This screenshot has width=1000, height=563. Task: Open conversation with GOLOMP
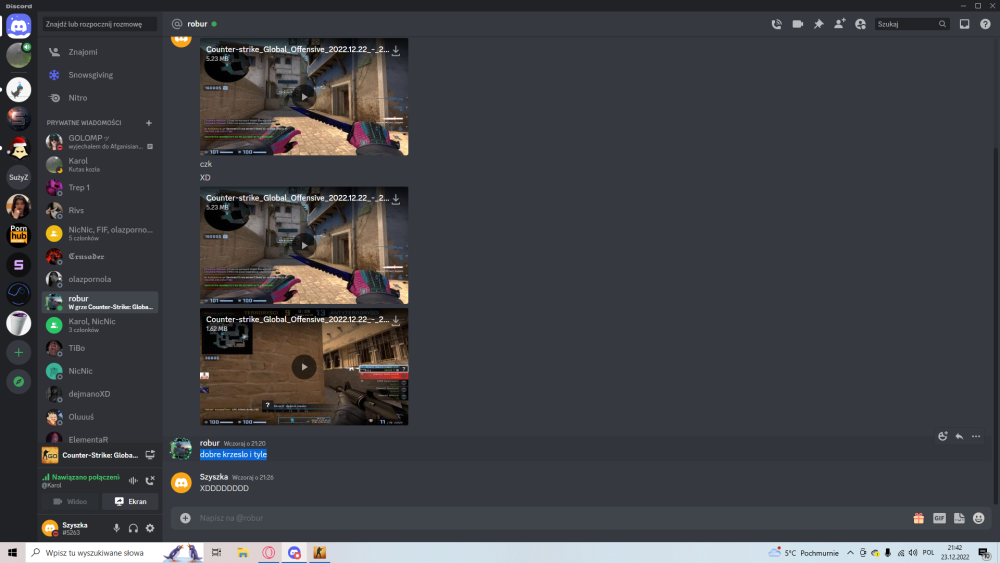pos(100,142)
